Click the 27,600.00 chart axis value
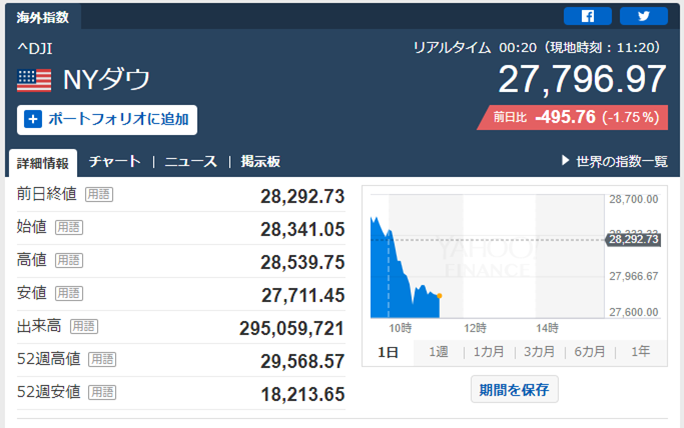Viewport: 684px width, 428px height. coord(633,312)
